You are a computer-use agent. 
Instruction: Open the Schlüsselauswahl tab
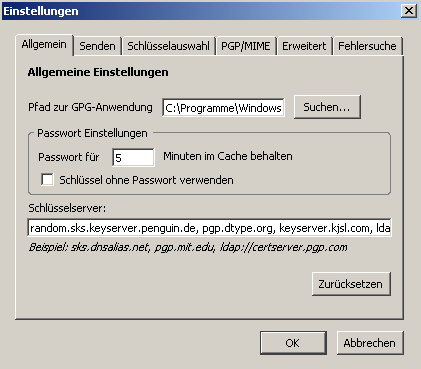pyautogui.click(x=168, y=46)
